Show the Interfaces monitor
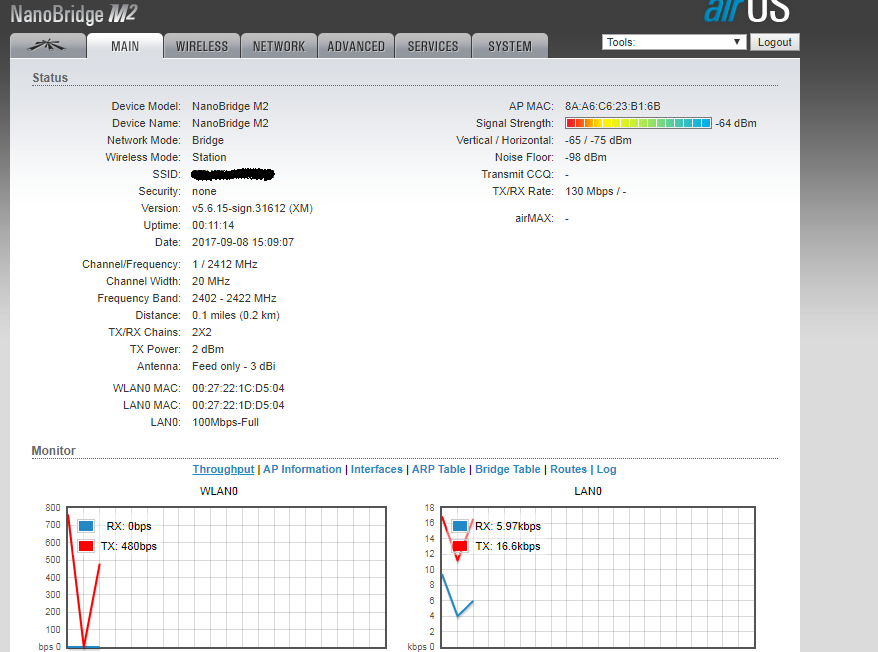The image size is (878, 652). pos(377,469)
